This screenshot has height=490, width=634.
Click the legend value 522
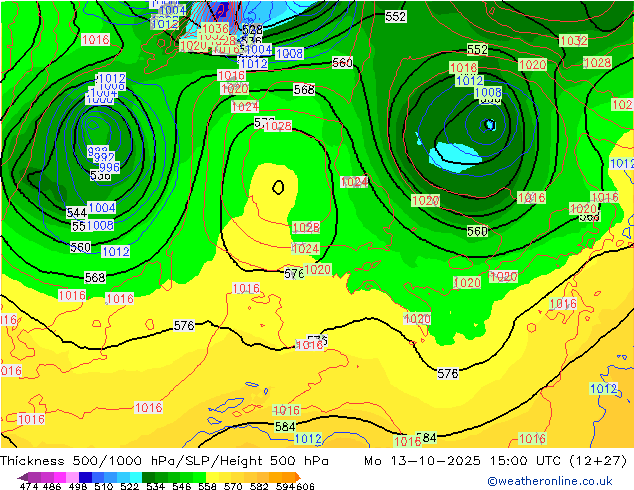pyautogui.click(x=129, y=486)
